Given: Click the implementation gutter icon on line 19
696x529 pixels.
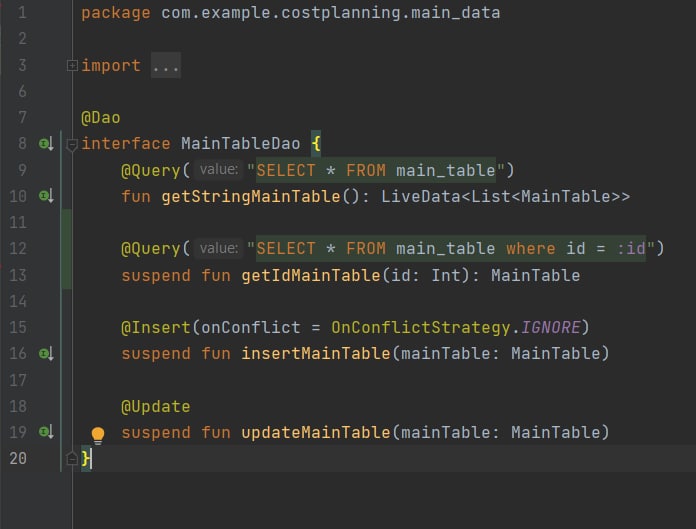Looking at the screenshot, I should pyautogui.click(x=46, y=432).
